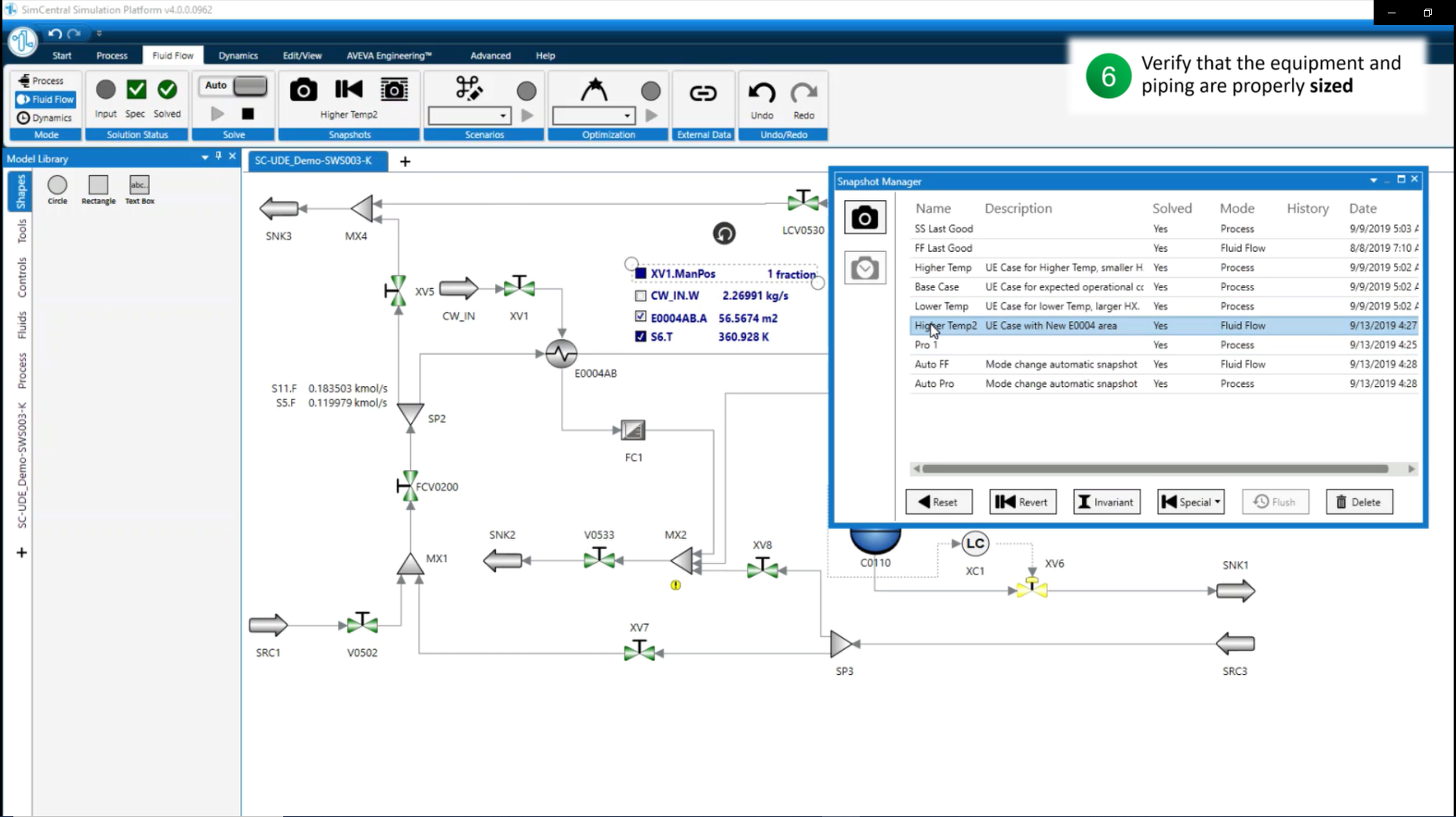1456x817 pixels.
Task: Select the Text Box shape
Action: point(139,185)
